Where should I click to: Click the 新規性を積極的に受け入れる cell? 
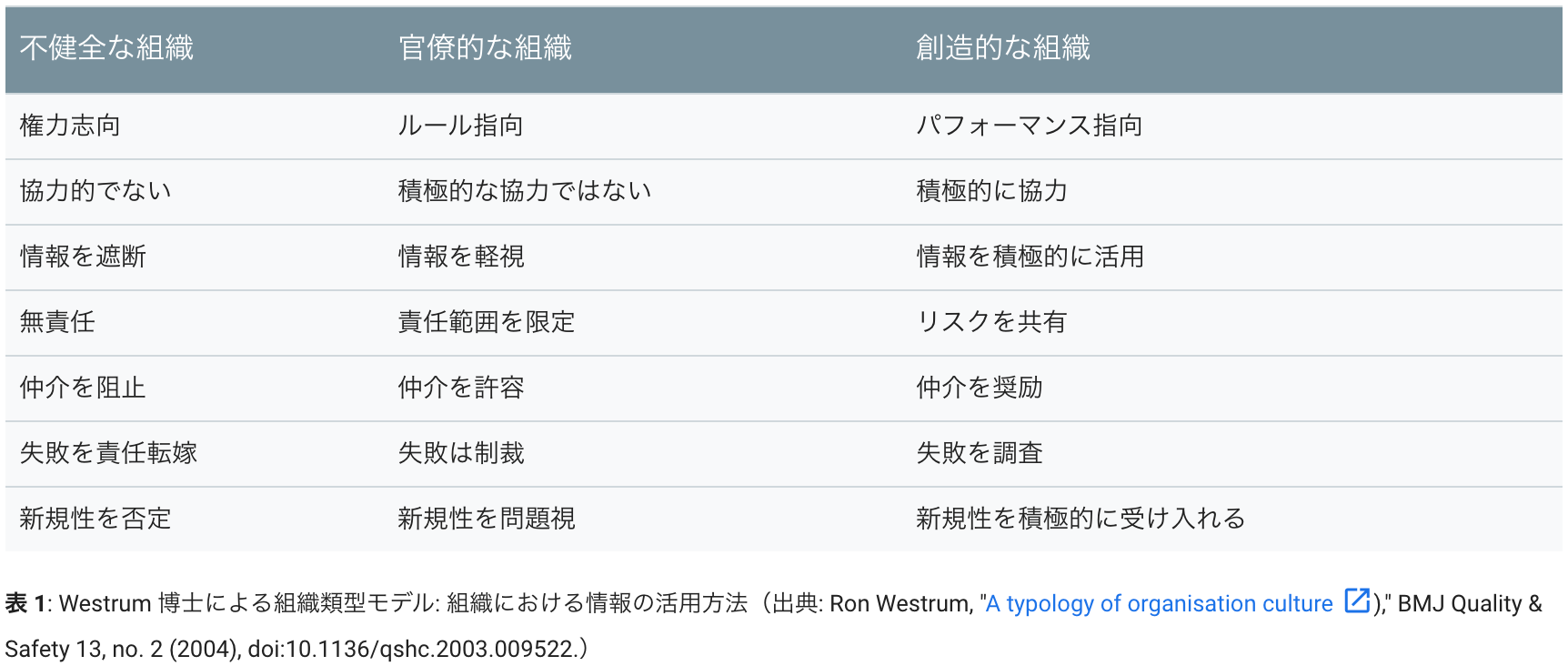tap(1231, 520)
